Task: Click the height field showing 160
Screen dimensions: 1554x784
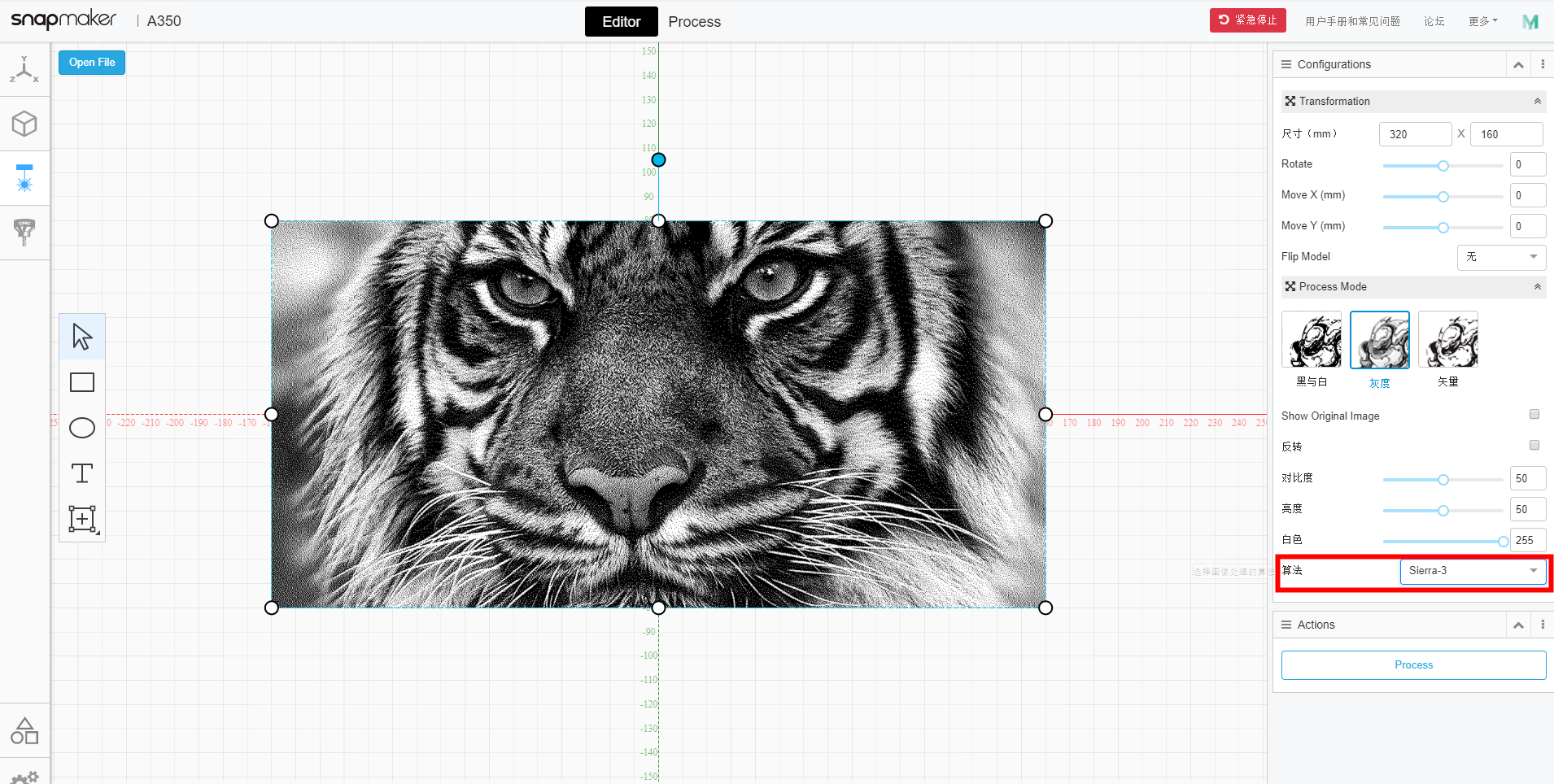Action: 1507,134
